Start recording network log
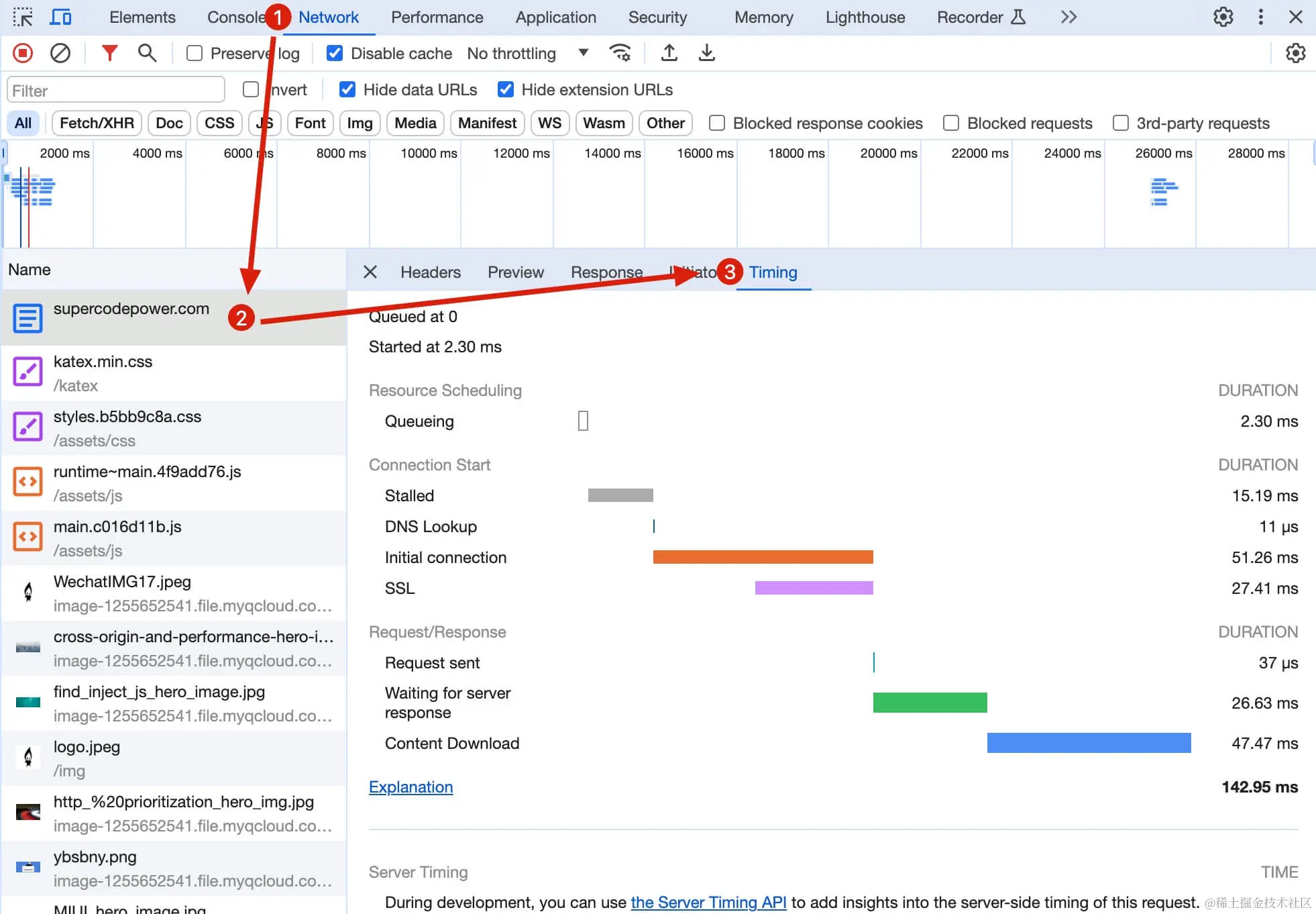 pos(22,53)
